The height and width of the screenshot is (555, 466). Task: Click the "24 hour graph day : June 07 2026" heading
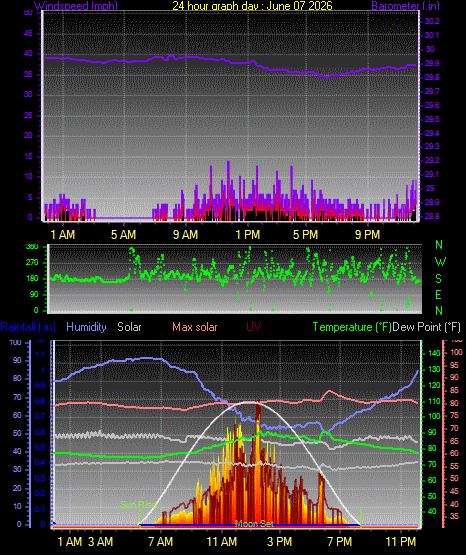pyautogui.click(x=252, y=6)
